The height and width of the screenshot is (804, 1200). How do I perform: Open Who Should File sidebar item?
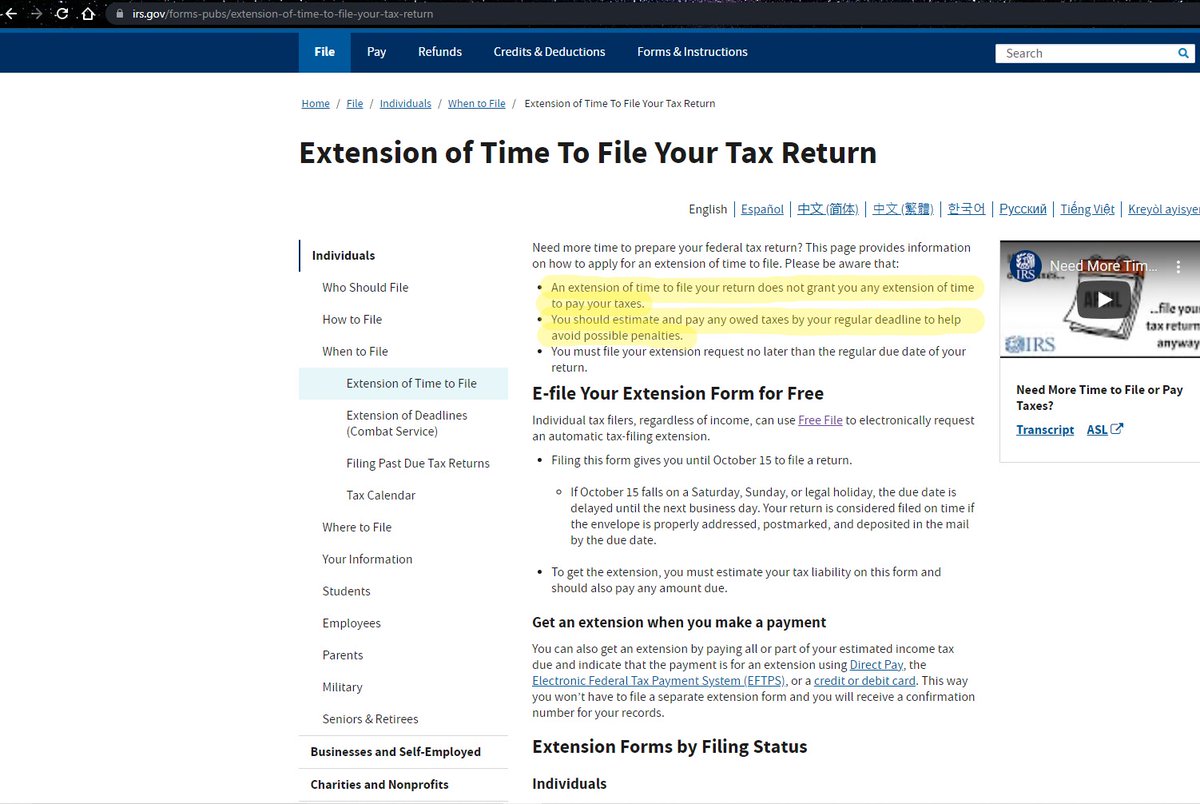(365, 287)
